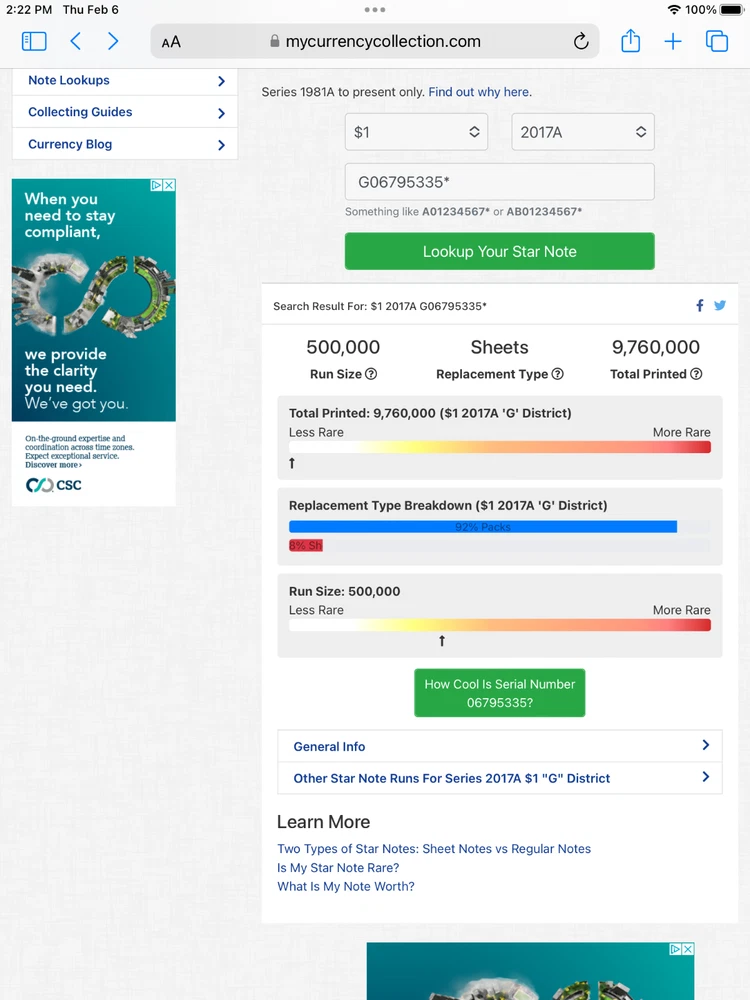Open the Safari share sheet icon
Viewport: 750px width, 1000px height.
click(x=630, y=41)
